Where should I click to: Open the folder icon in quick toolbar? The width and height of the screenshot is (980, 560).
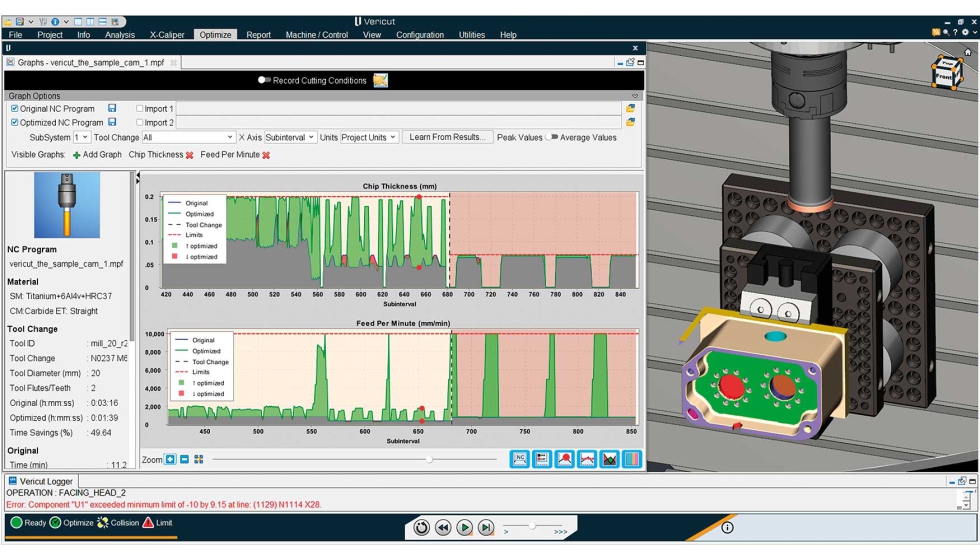point(8,21)
